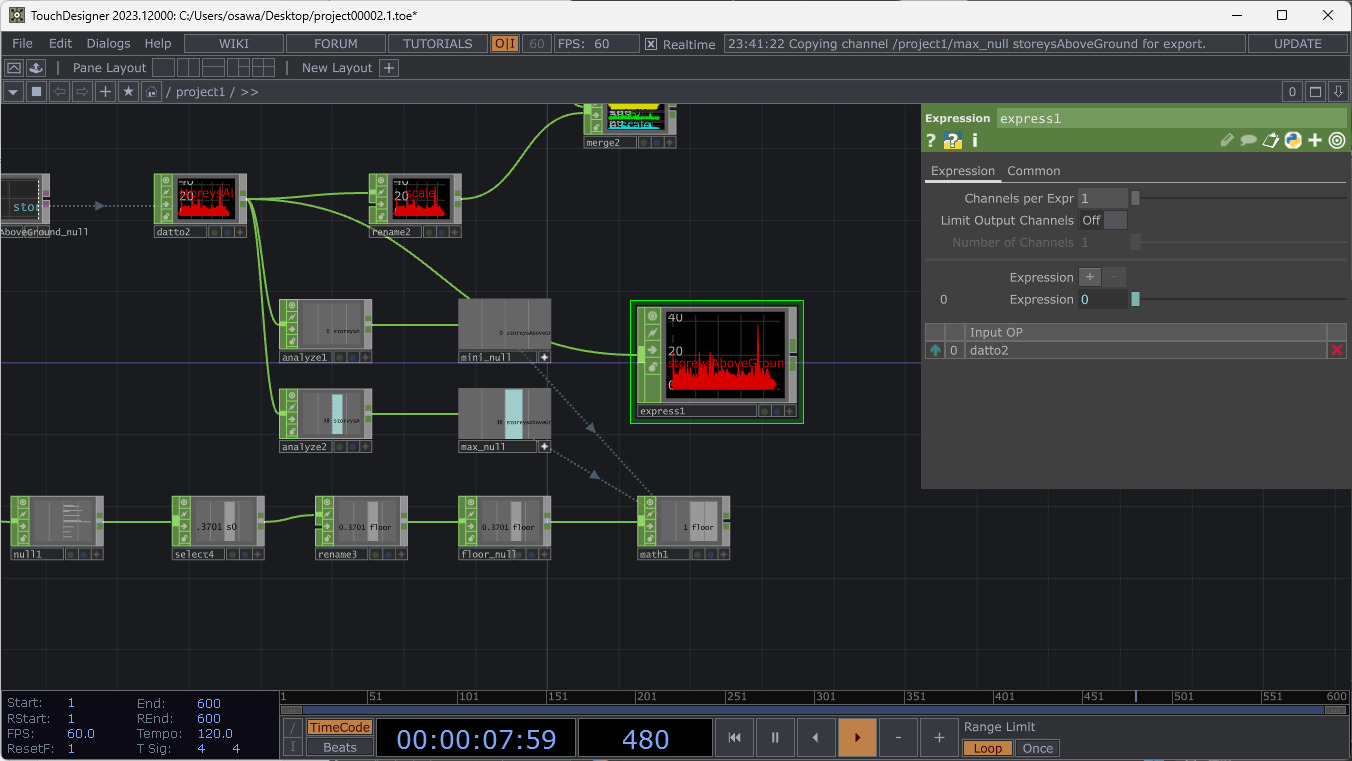
Task: Click the home network icon in path bar
Action: pos(151,92)
